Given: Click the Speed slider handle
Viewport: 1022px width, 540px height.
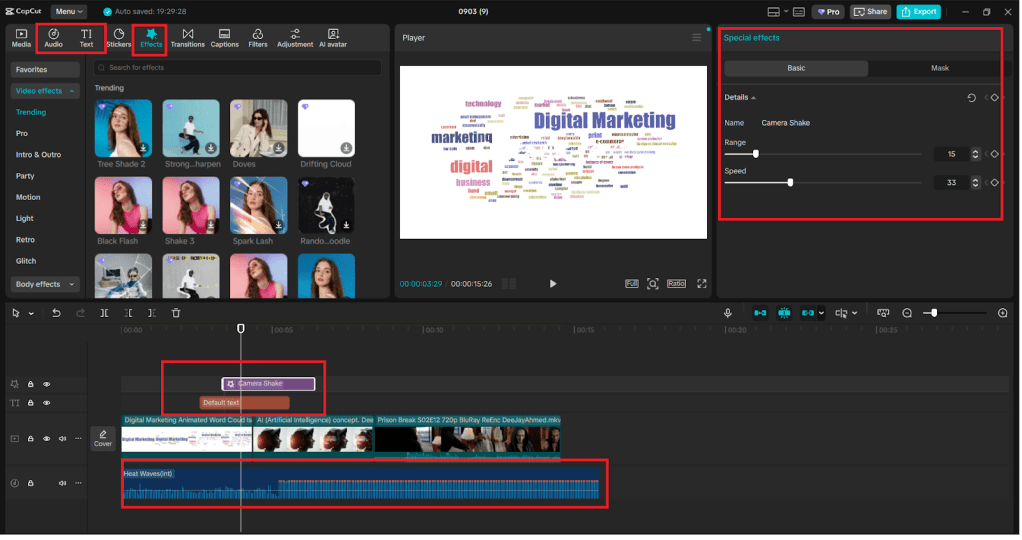Looking at the screenshot, I should pyautogui.click(x=790, y=183).
